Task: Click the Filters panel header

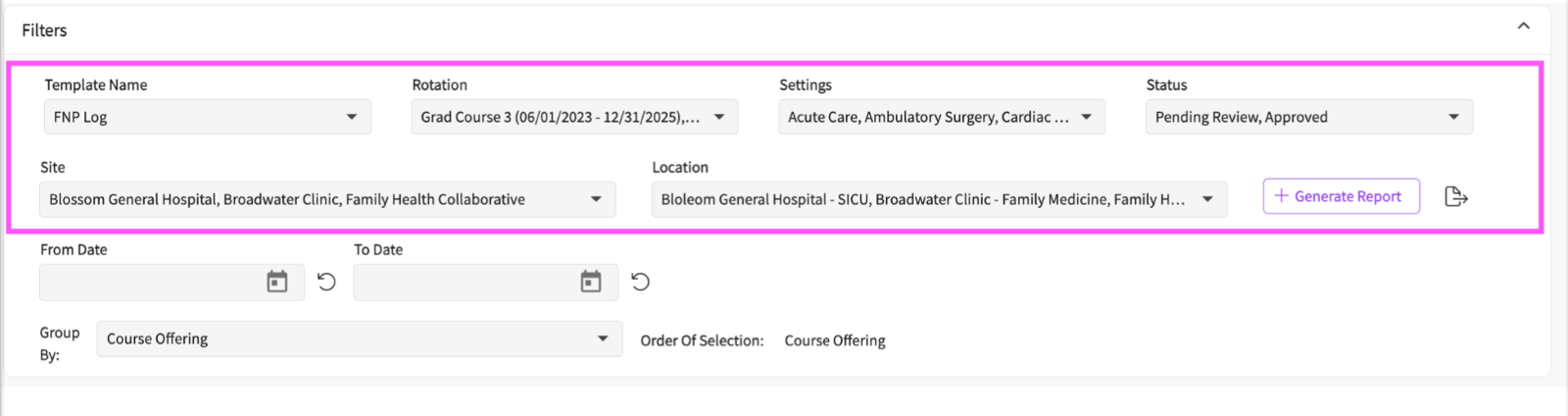Action: pos(45,30)
